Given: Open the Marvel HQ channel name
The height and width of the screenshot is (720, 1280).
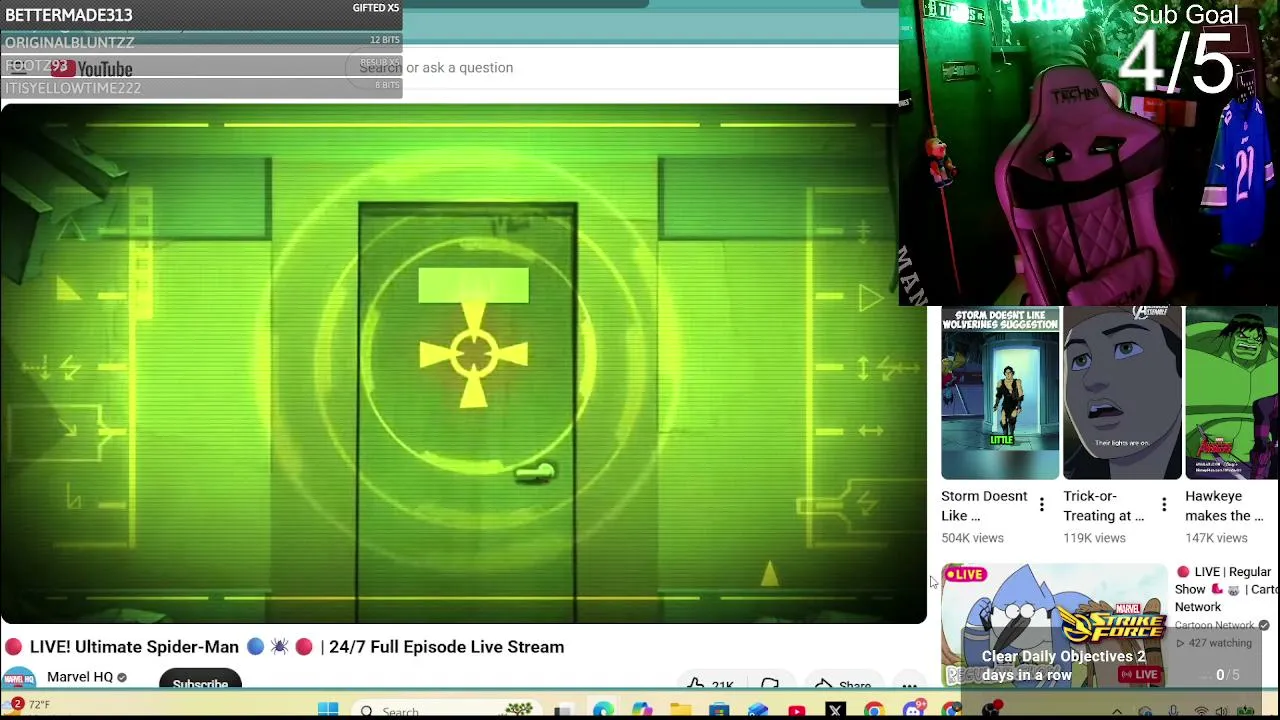Looking at the screenshot, I should (80, 677).
